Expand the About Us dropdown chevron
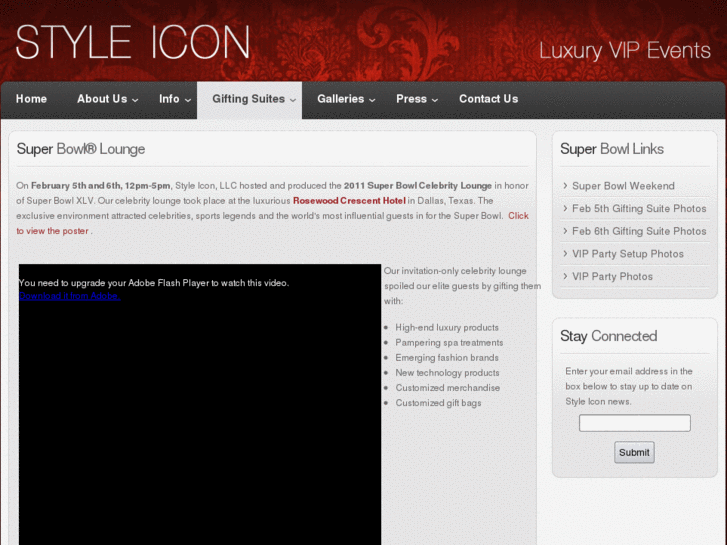Image resolution: width=727 pixels, height=545 pixels. pos(135,100)
